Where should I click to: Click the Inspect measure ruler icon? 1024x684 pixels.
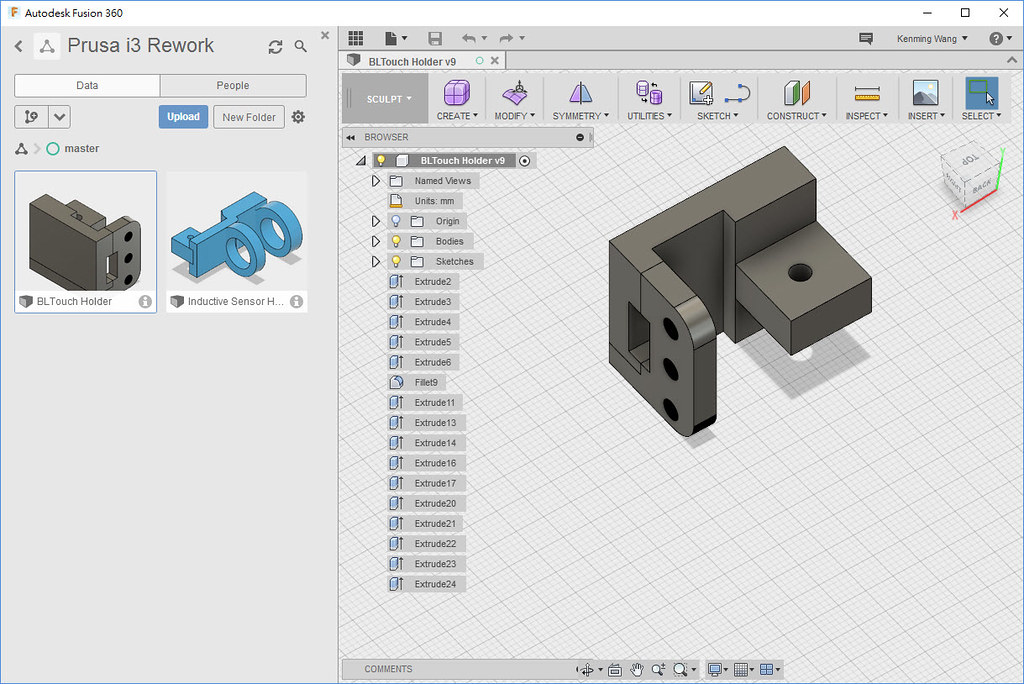click(866, 93)
